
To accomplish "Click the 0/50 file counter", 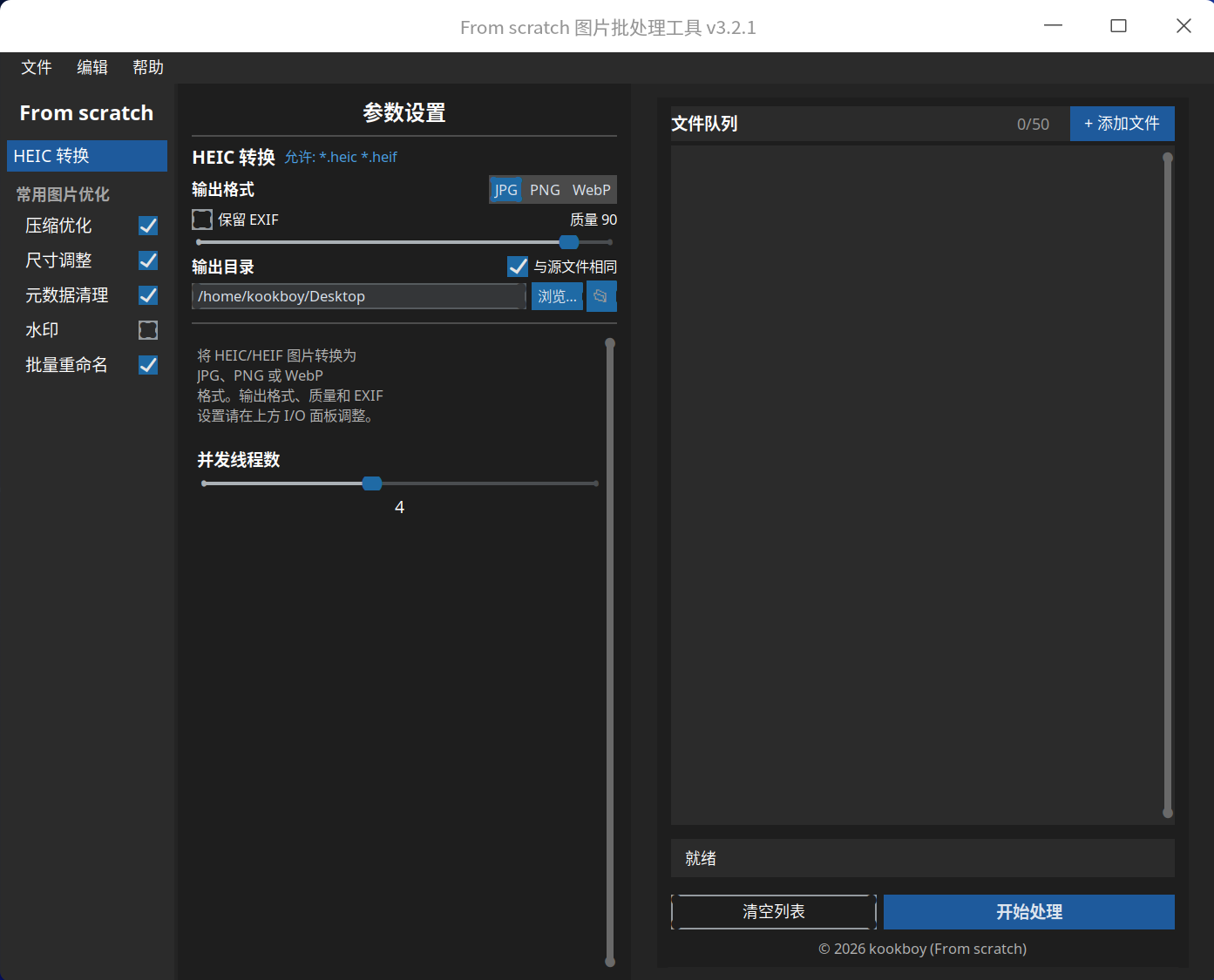I will (1033, 125).
